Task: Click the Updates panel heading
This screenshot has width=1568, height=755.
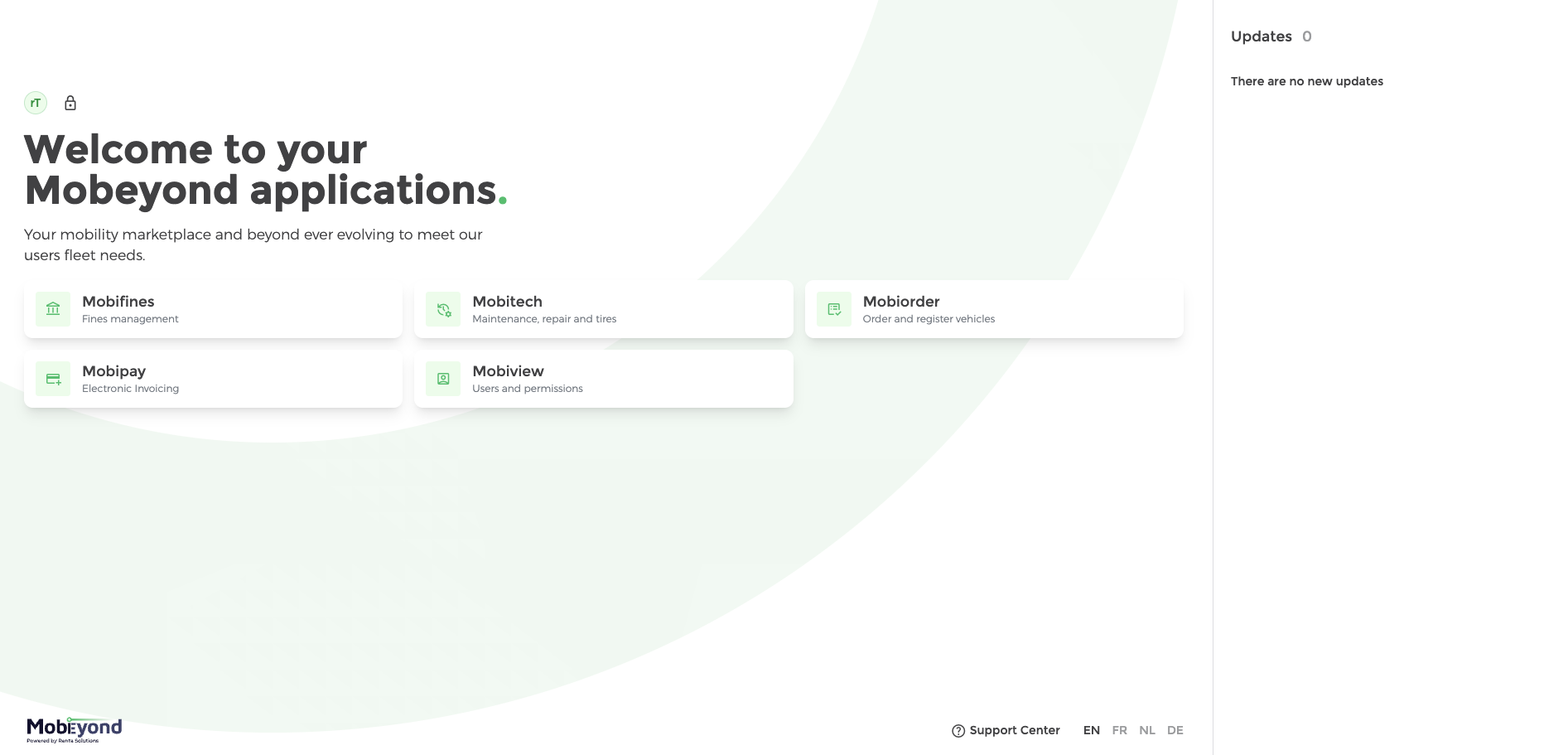Action: pyautogui.click(x=1262, y=36)
